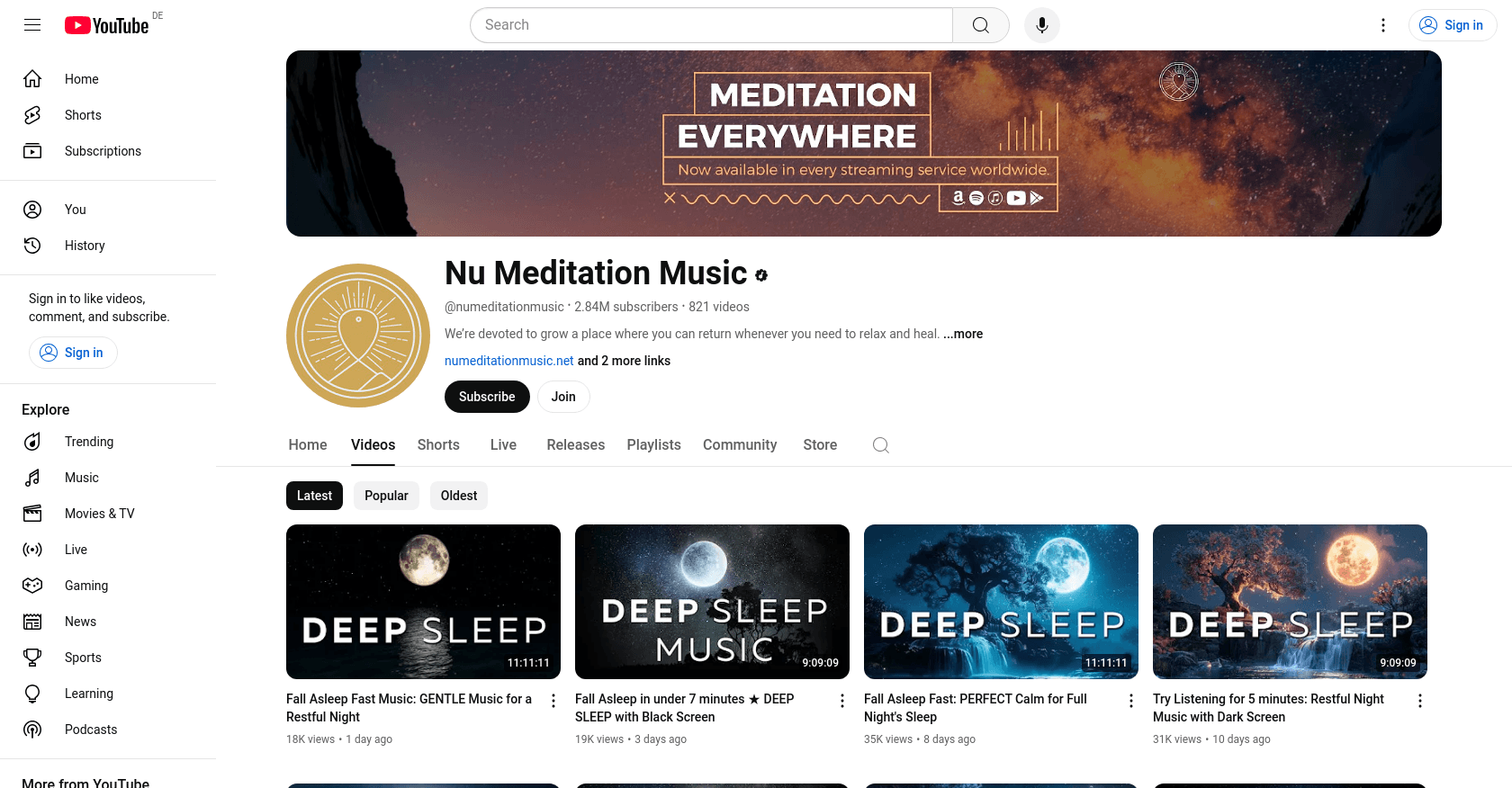Select the Oldest sort chip
This screenshot has height=788, width=1512.
459,496
